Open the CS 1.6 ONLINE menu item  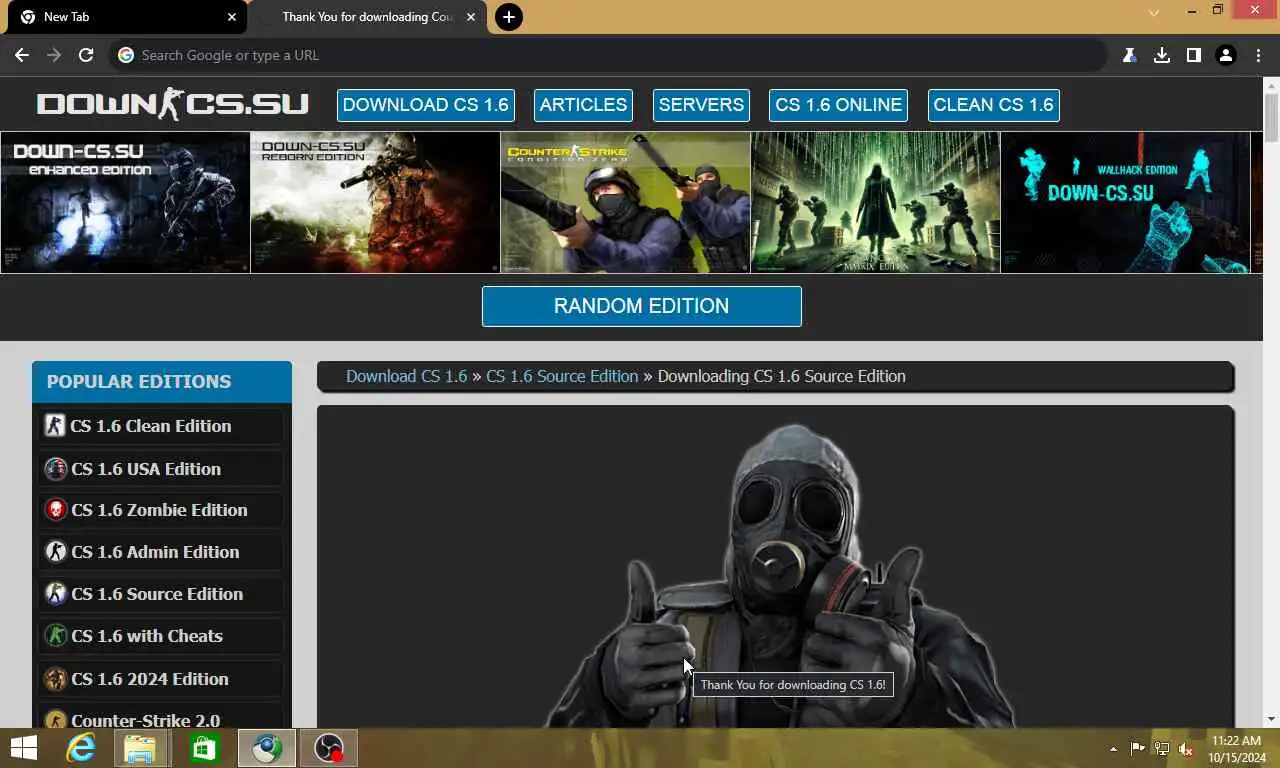click(839, 105)
